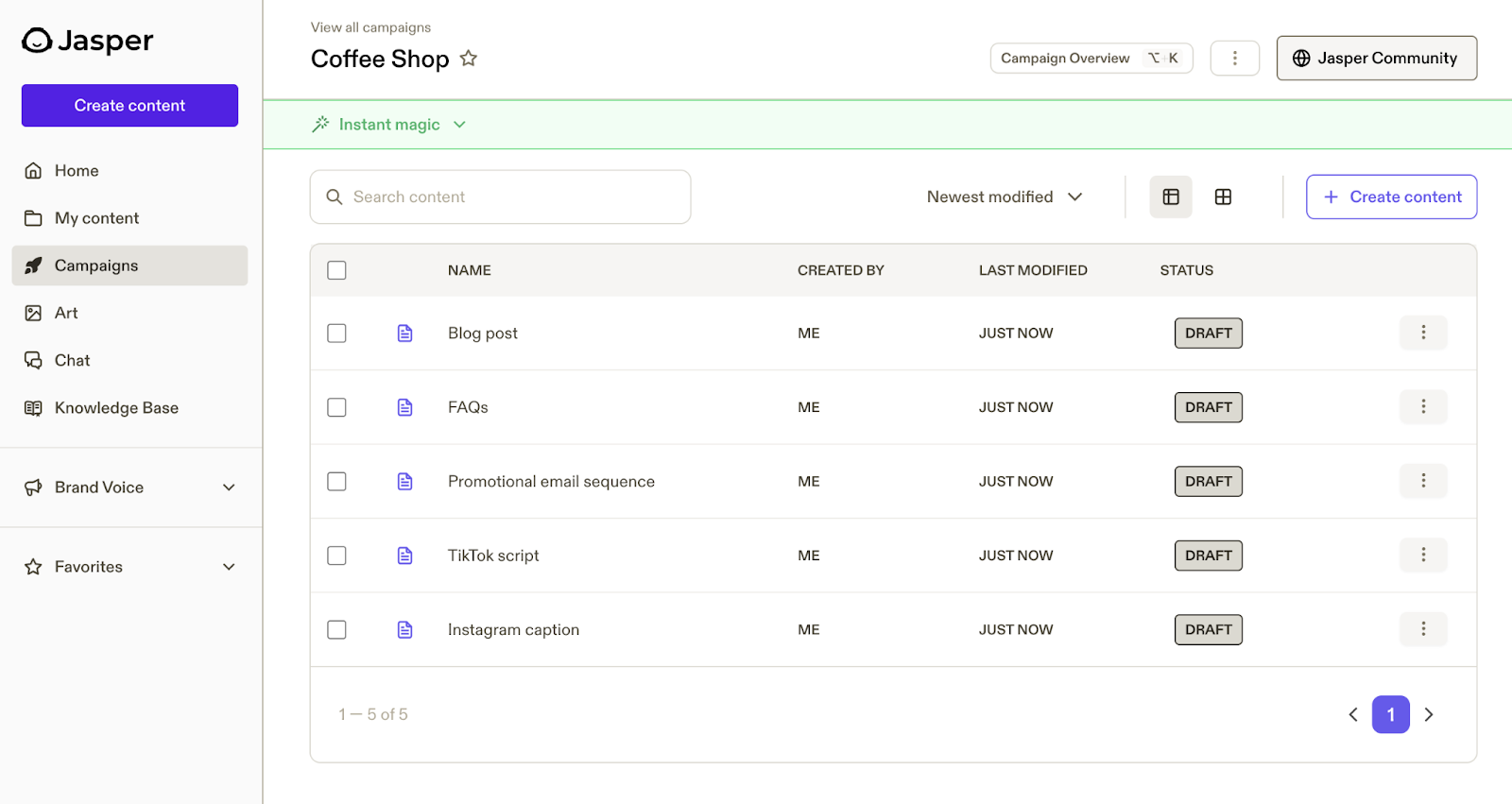This screenshot has width=1512, height=804.
Task: Click the Jasper logo in sidebar
Action: click(x=87, y=41)
